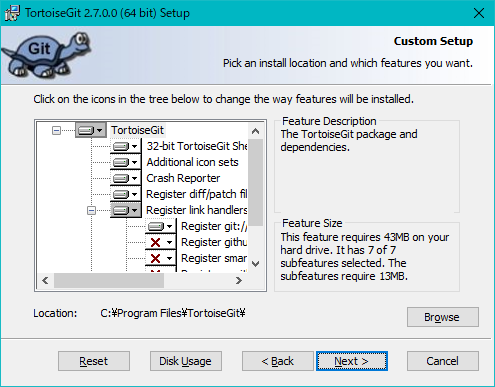Screen dimensions: 495x387
Task: Select the 32-bit TortoiseGit Shell tree item
Action: (197, 146)
